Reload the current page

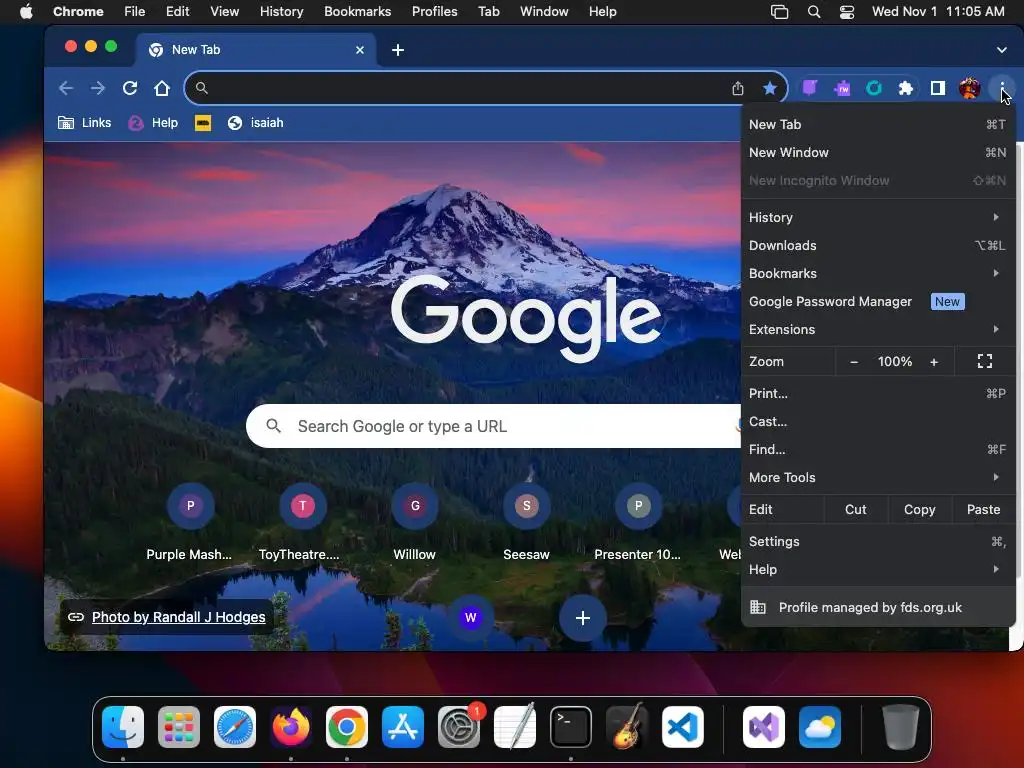[130, 88]
